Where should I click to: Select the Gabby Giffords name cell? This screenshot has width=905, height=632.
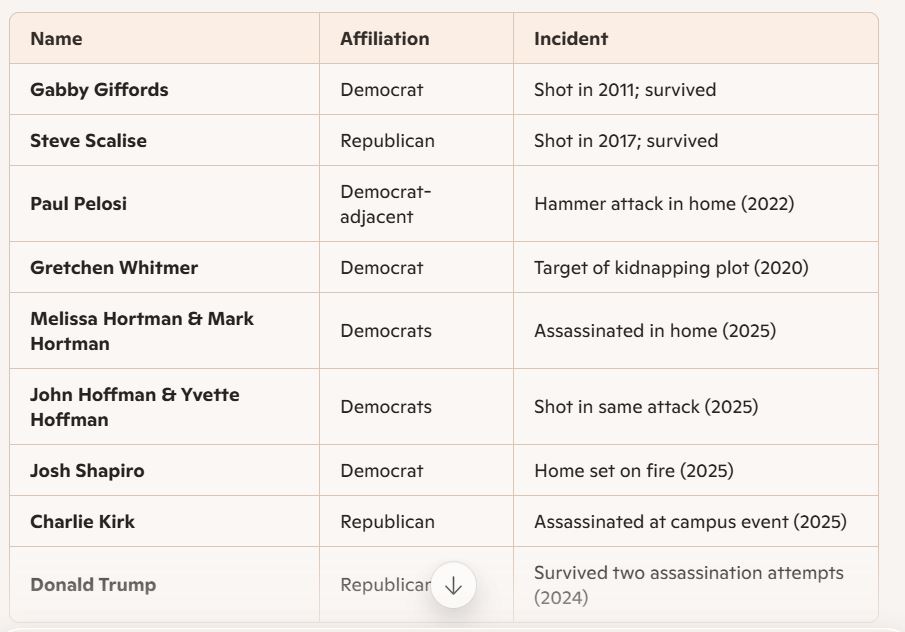(x=99, y=90)
